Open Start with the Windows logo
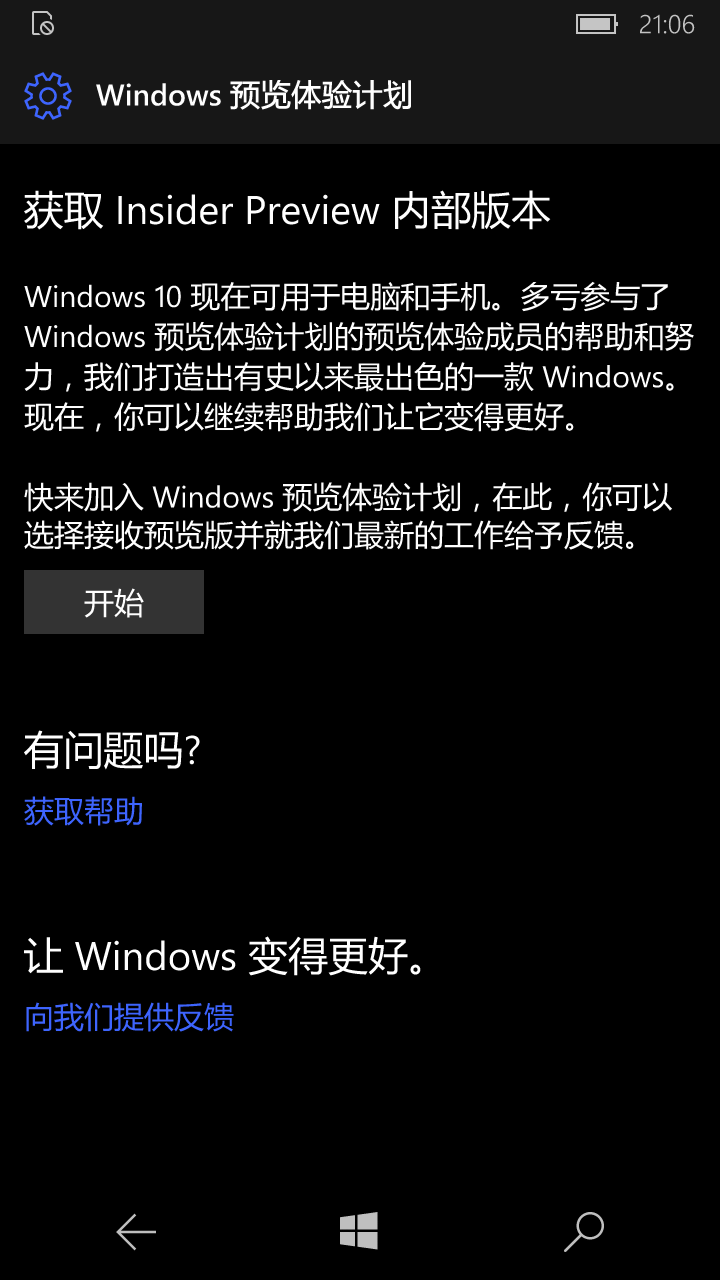The image size is (720, 1280). coord(359,1231)
